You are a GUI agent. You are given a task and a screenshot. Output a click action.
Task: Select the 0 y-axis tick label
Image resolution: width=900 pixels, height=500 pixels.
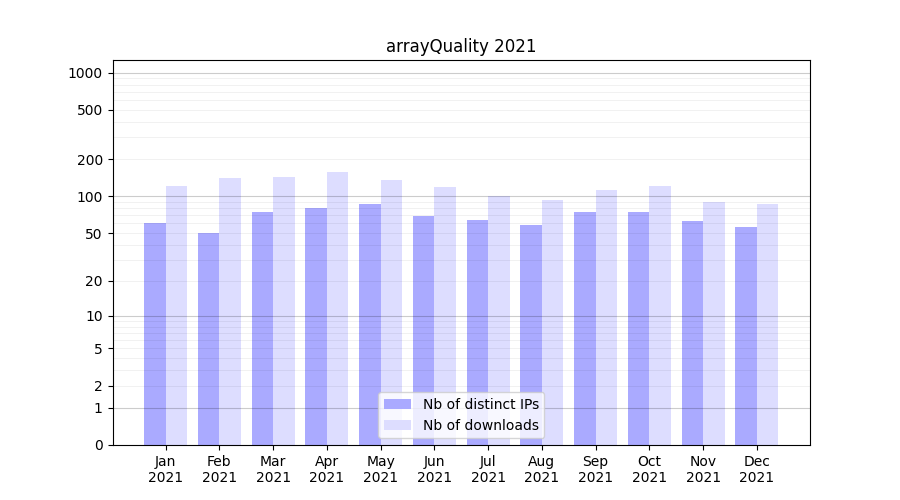click(98, 445)
